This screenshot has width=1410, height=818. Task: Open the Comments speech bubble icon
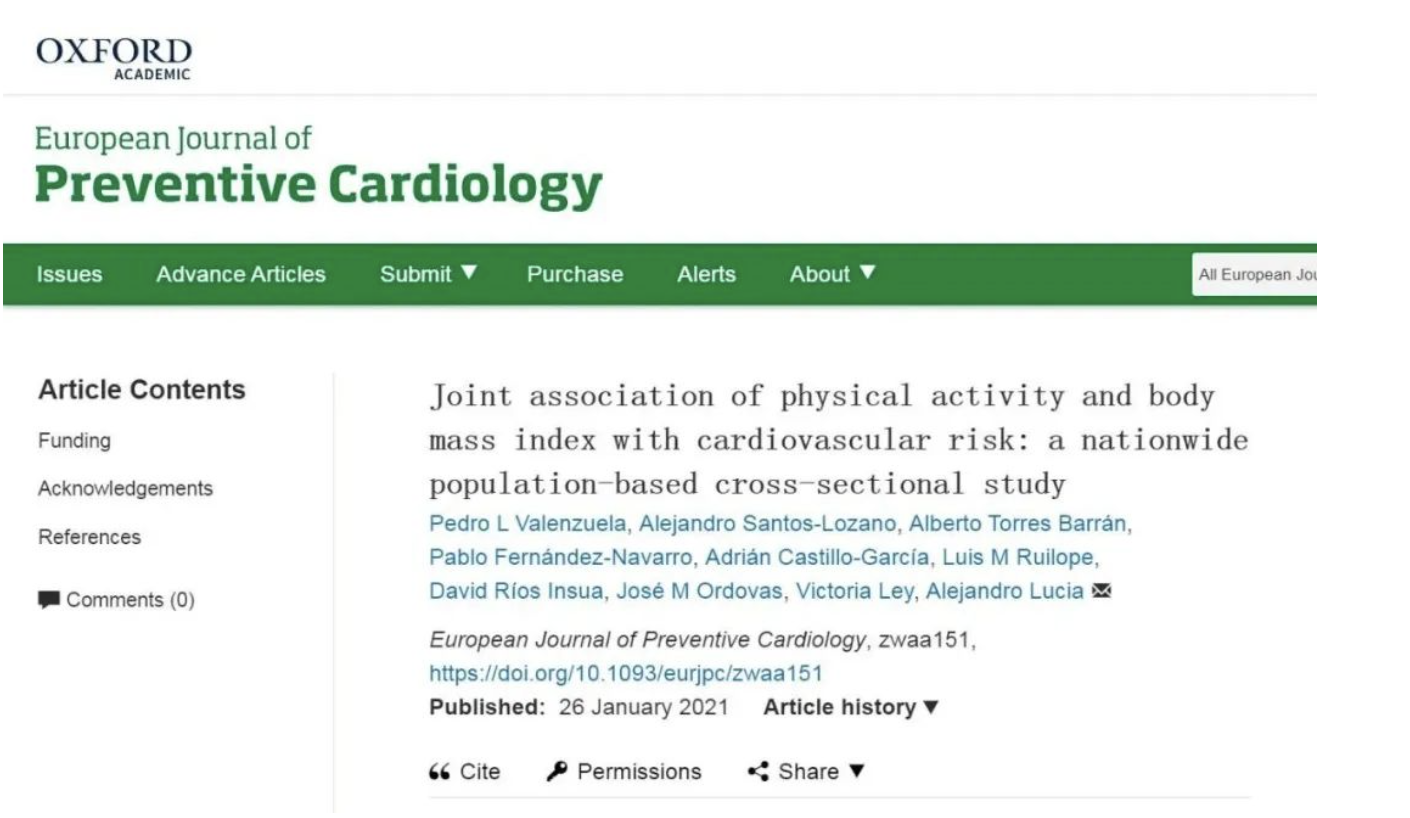click(49, 600)
